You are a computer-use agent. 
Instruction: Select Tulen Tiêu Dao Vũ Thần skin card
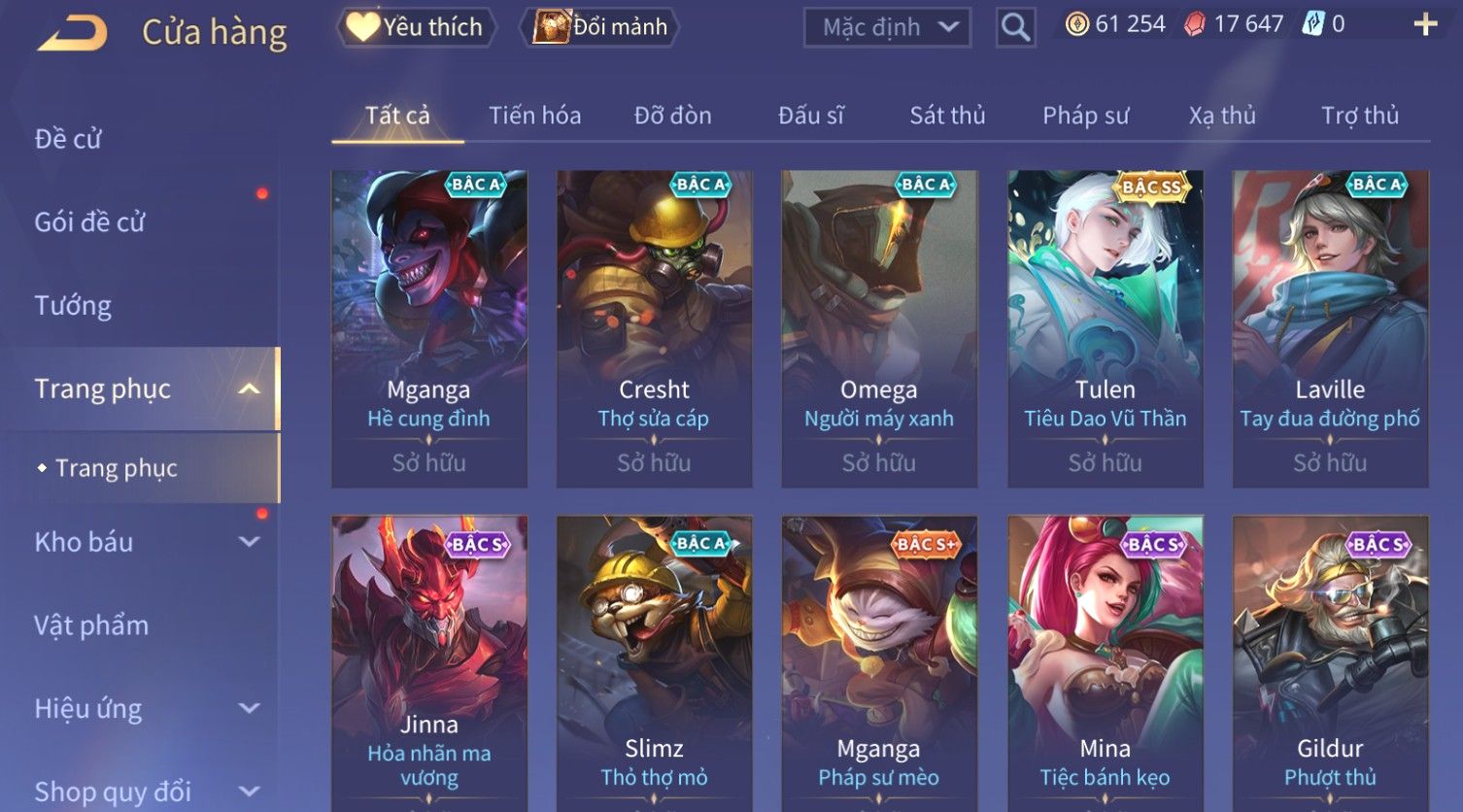[1105, 329]
